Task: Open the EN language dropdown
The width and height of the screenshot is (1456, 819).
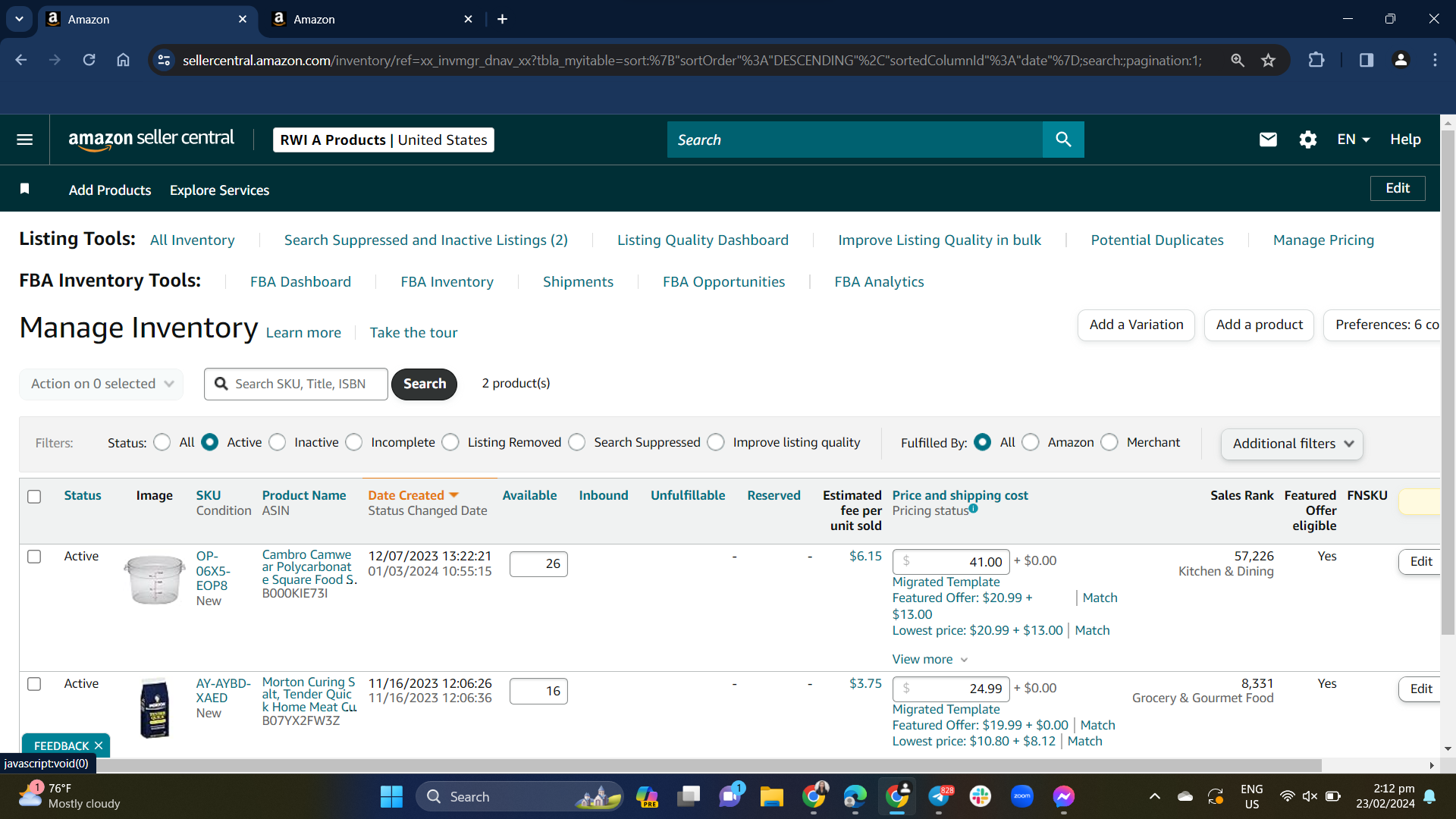Action: click(1353, 140)
